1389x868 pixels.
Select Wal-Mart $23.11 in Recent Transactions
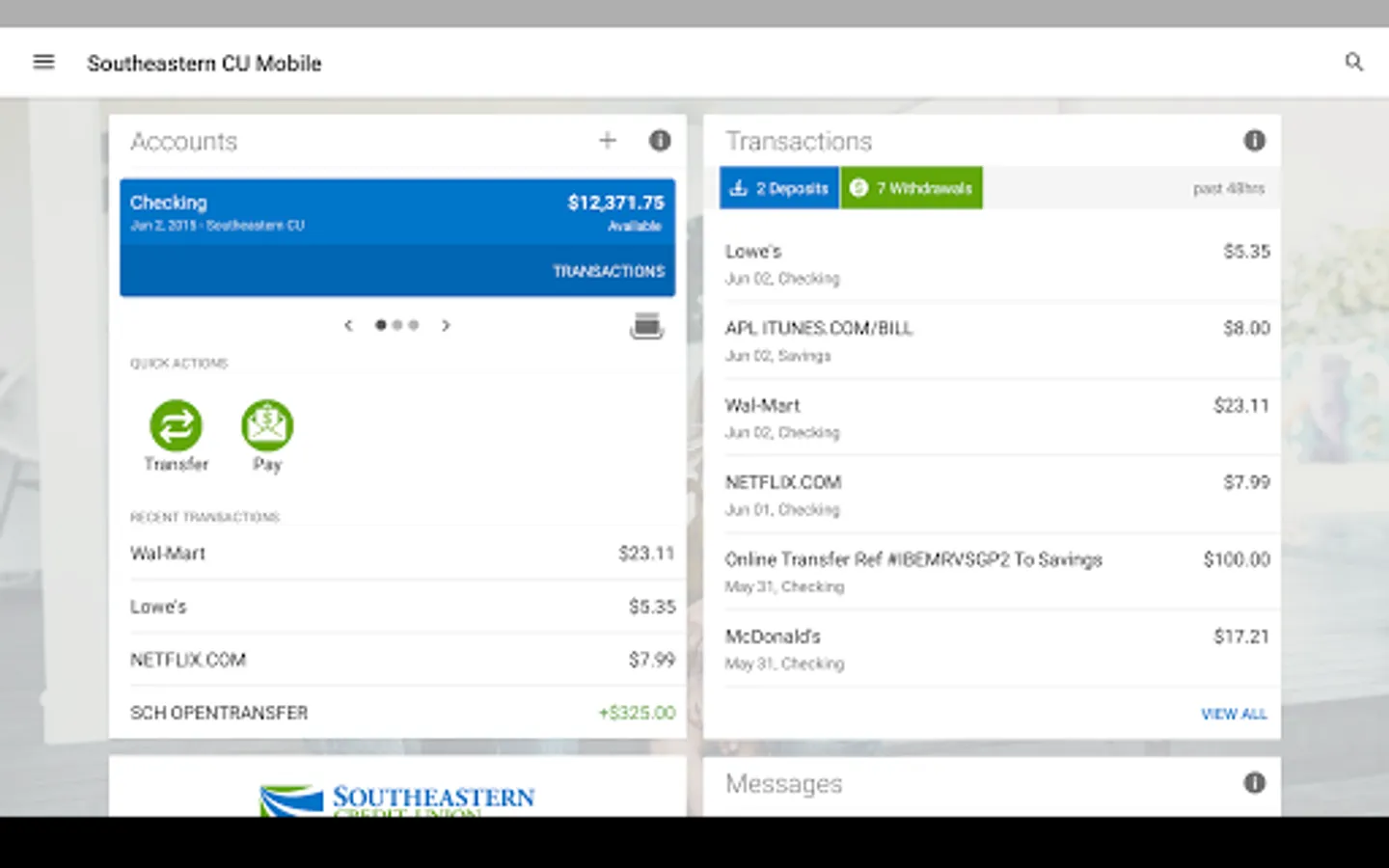click(x=402, y=553)
